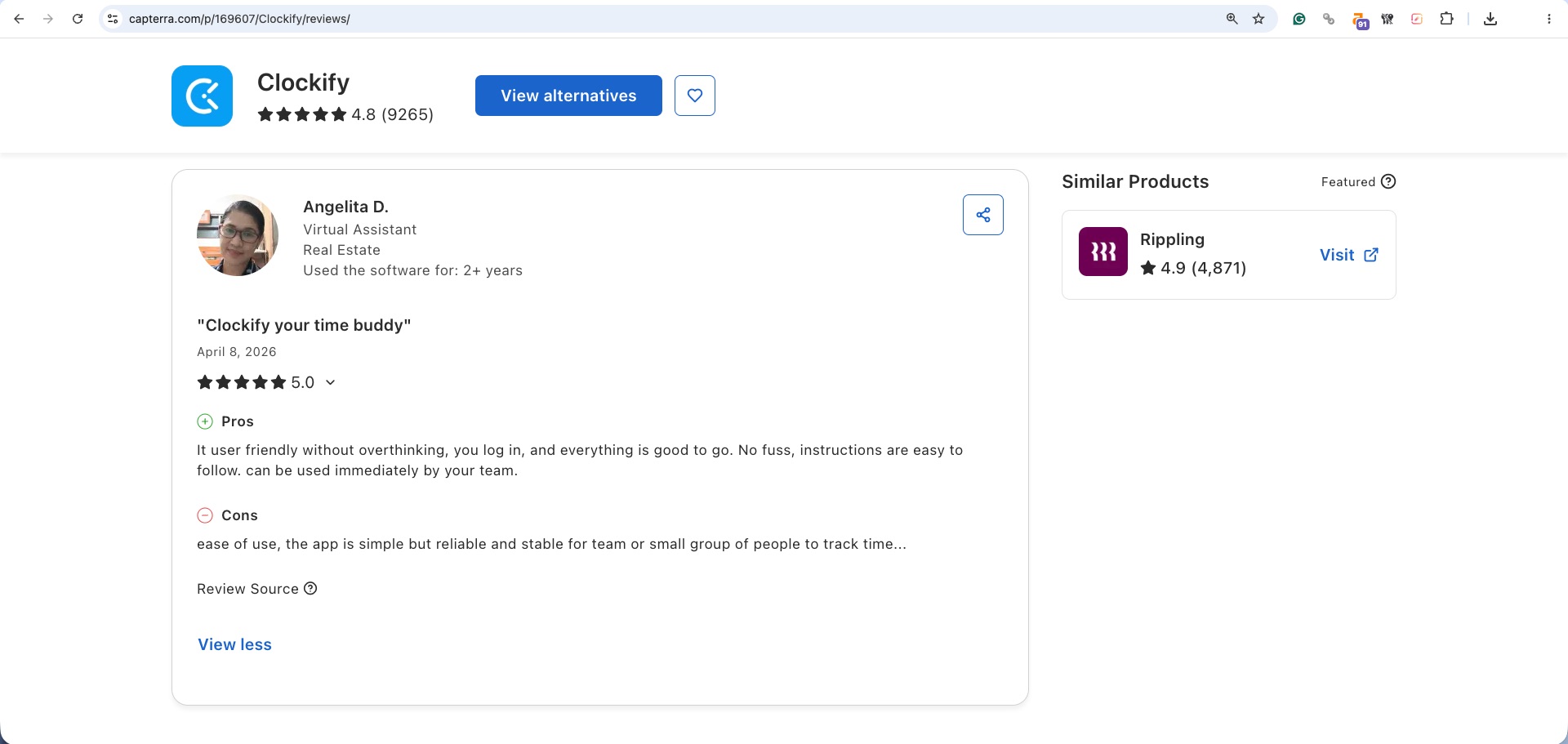The image size is (1568, 744).
Task: Click the browser forward arrow
Action: tap(48, 19)
